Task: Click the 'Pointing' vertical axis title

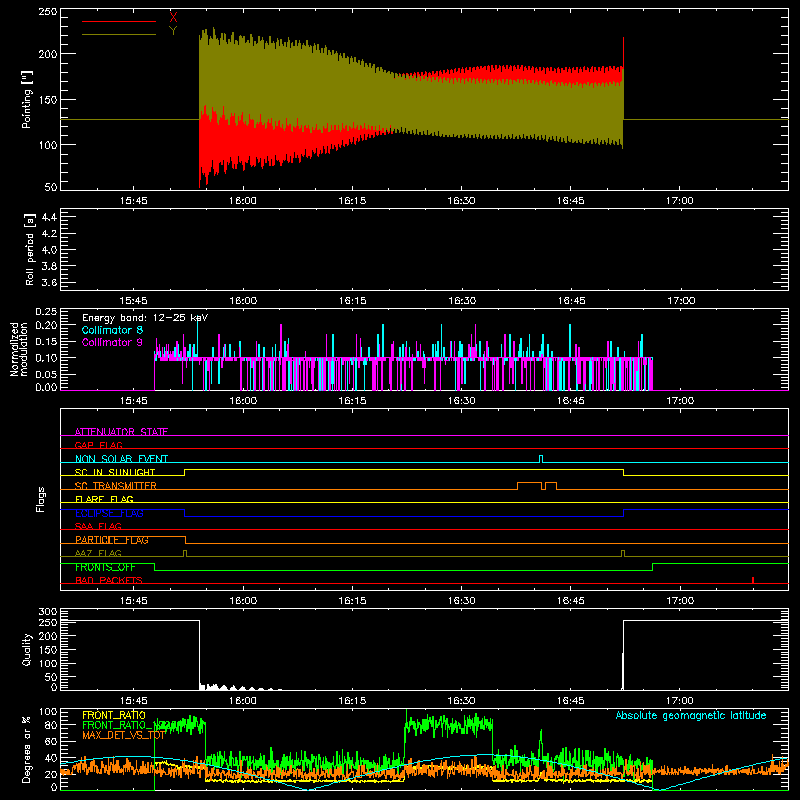Action: click(x=27, y=99)
